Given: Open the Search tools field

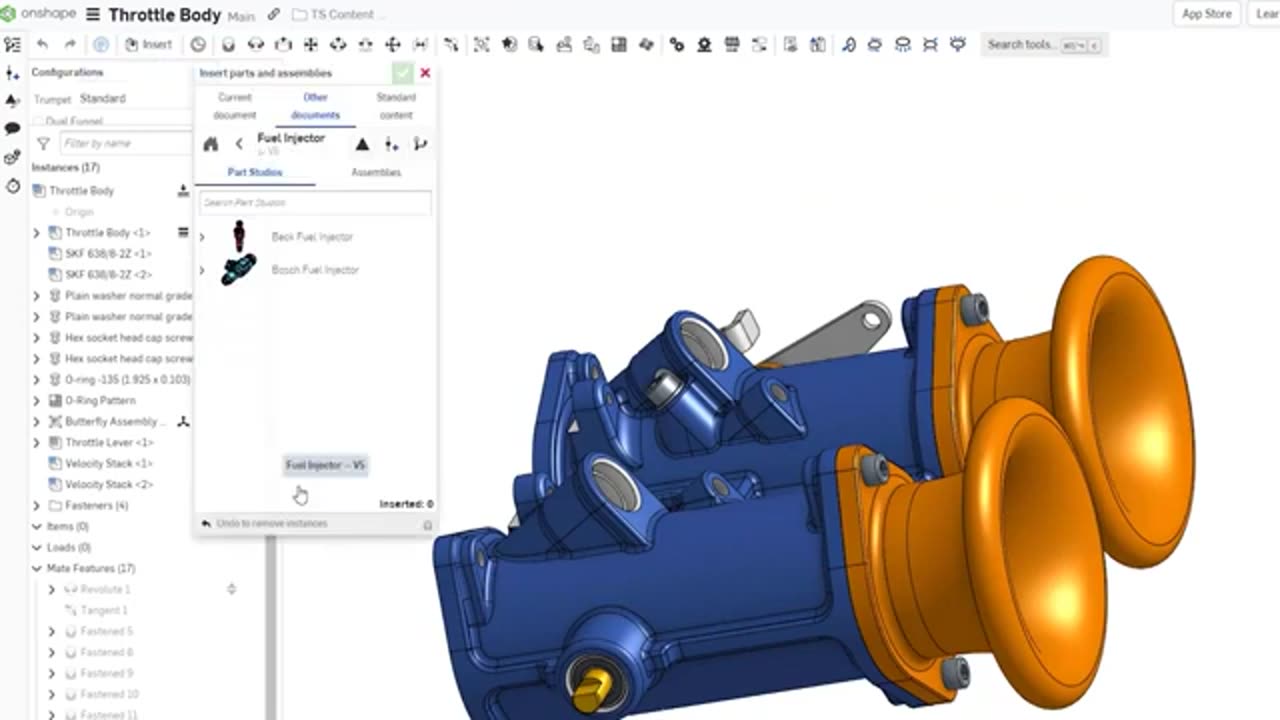Looking at the screenshot, I should tap(1043, 44).
